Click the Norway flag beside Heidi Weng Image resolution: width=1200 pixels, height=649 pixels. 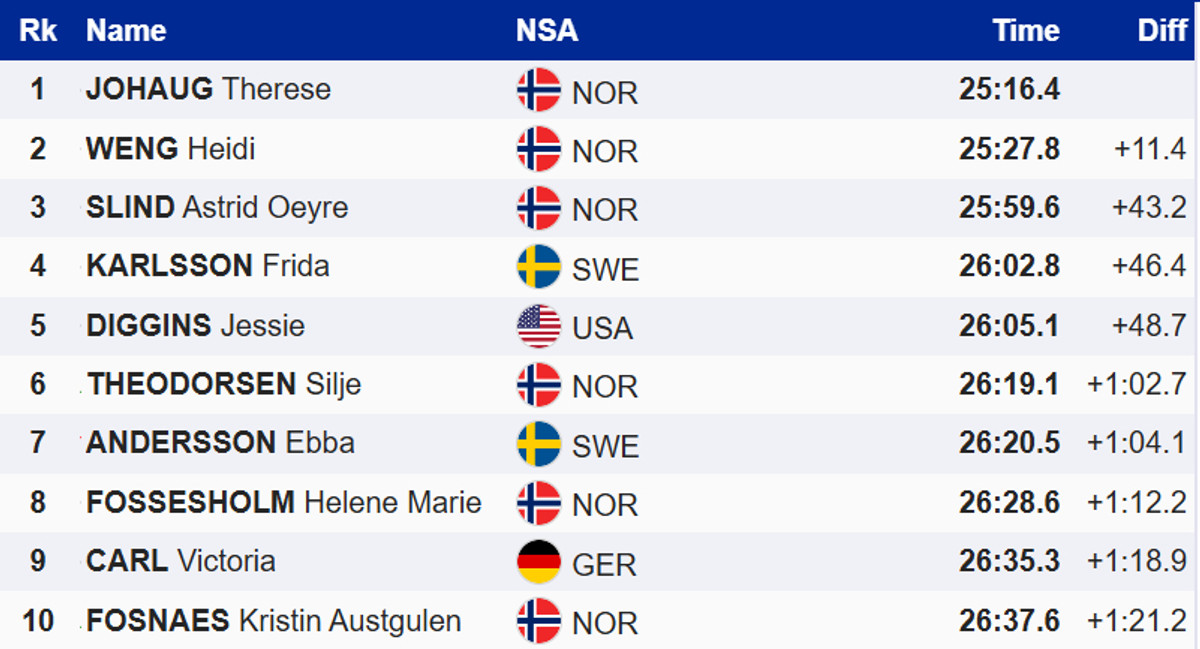pos(538,149)
